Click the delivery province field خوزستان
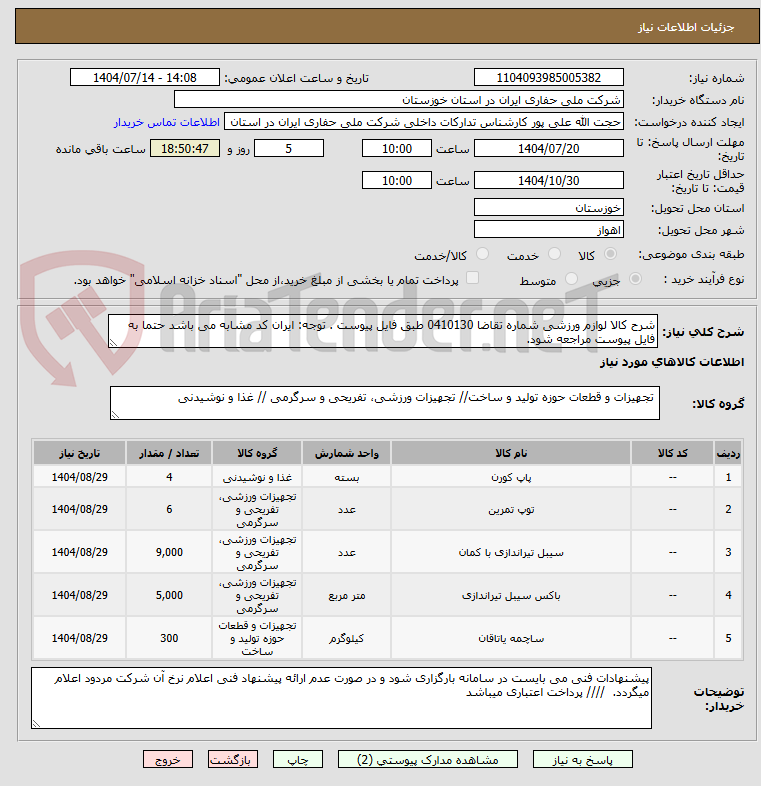 (548, 207)
